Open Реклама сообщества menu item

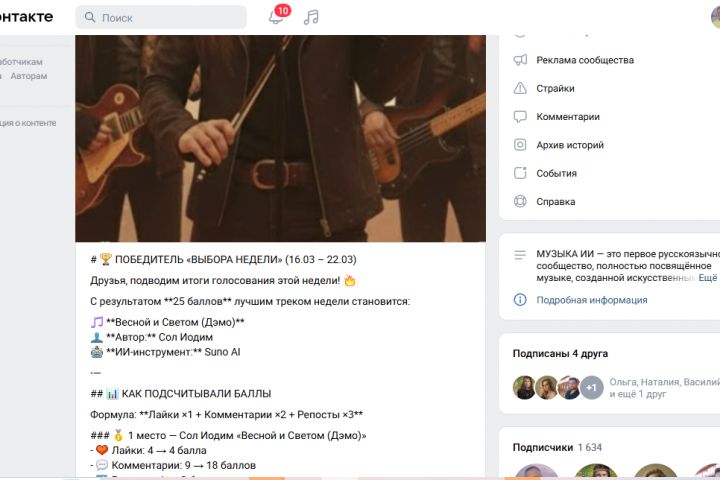coord(585,60)
